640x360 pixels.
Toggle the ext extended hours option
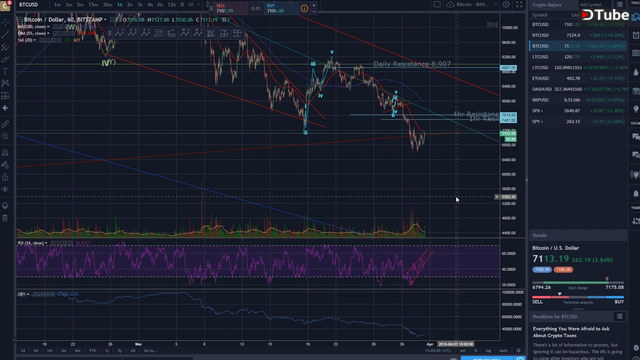coord(463,351)
